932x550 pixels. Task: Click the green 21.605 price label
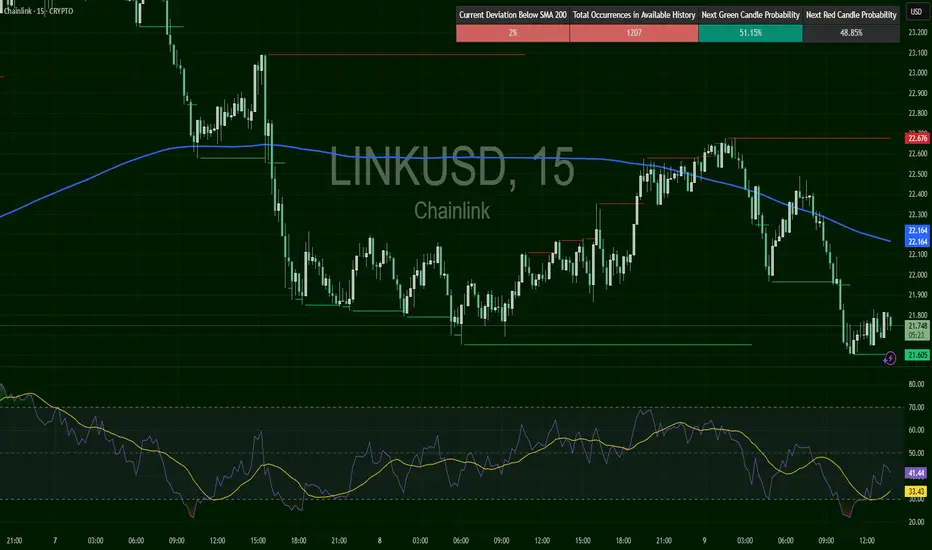(917, 355)
